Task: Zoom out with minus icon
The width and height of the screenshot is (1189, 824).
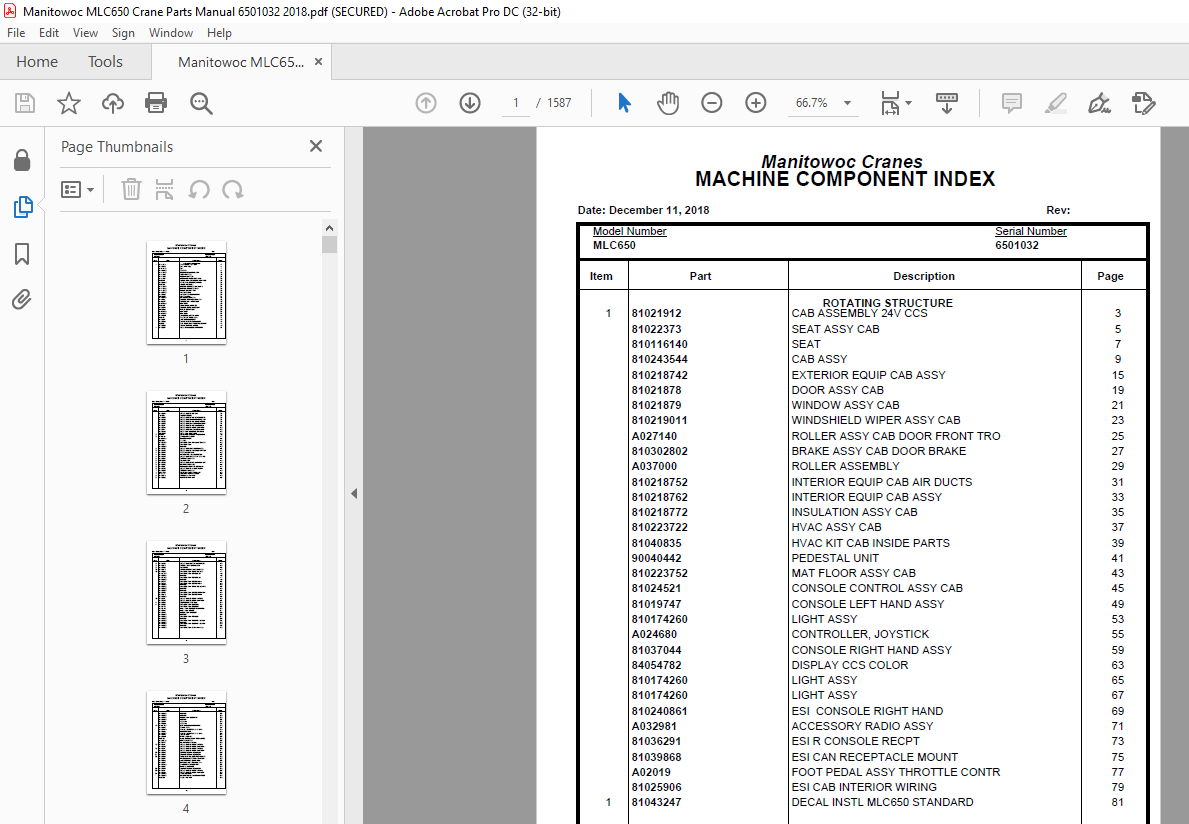Action: pyautogui.click(x=711, y=103)
